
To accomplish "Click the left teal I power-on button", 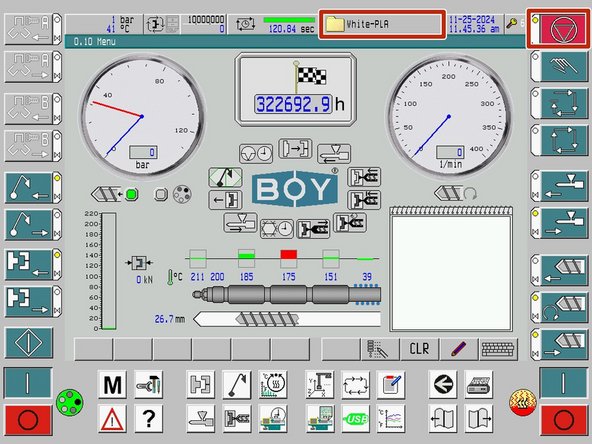I will [28, 383].
